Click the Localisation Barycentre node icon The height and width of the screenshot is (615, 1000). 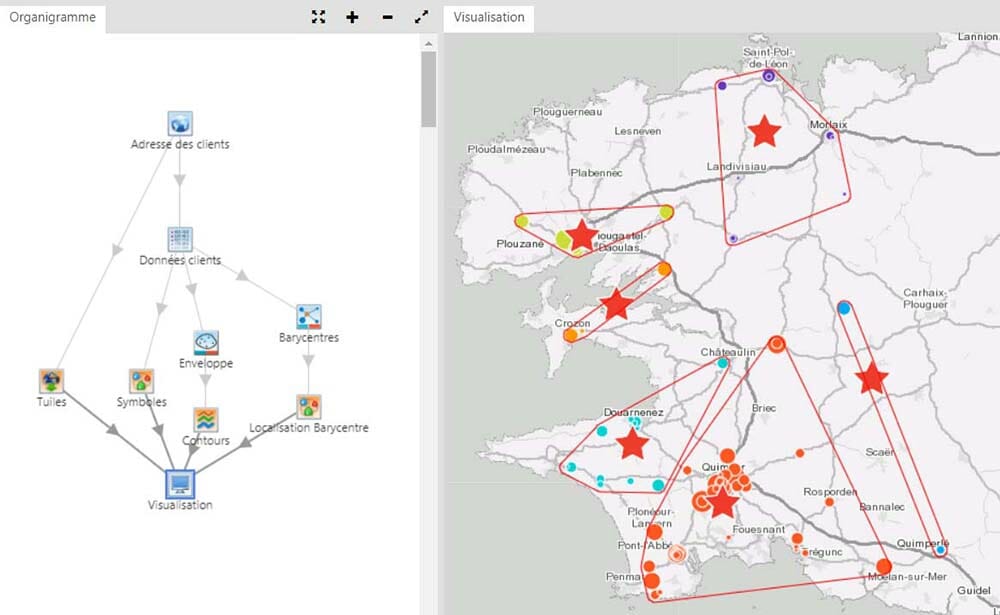(x=308, y=406)
